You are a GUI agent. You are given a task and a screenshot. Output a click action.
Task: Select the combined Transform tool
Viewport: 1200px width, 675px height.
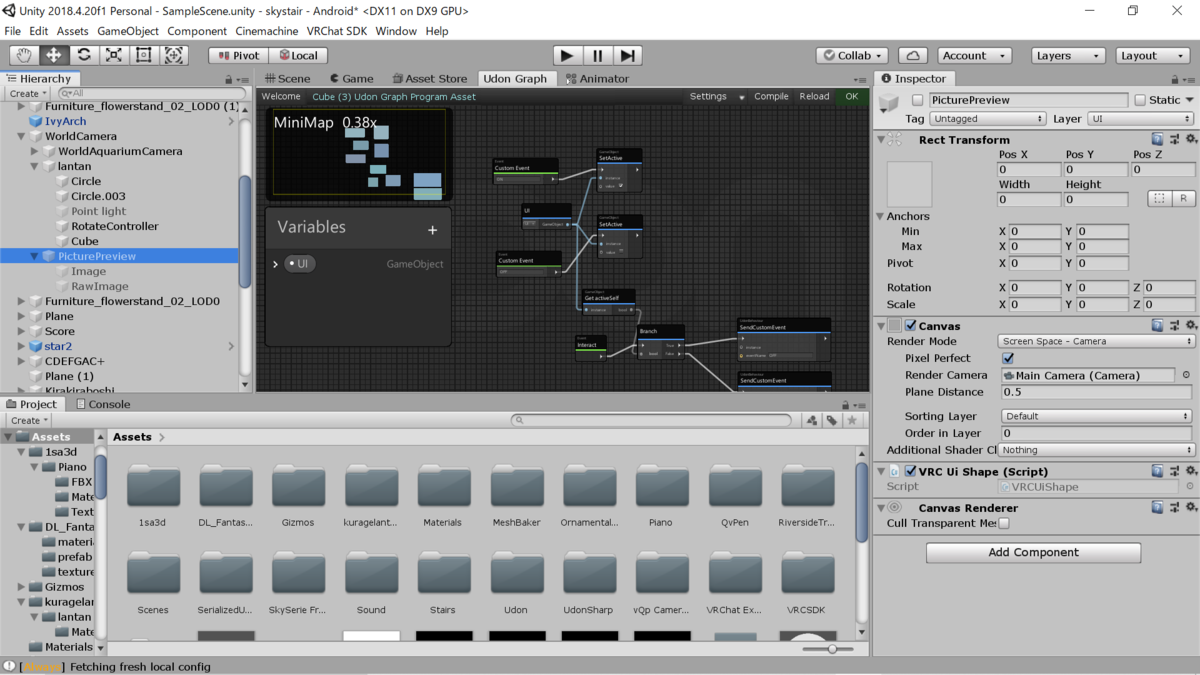pyautogui.click(x=174, y=56)
